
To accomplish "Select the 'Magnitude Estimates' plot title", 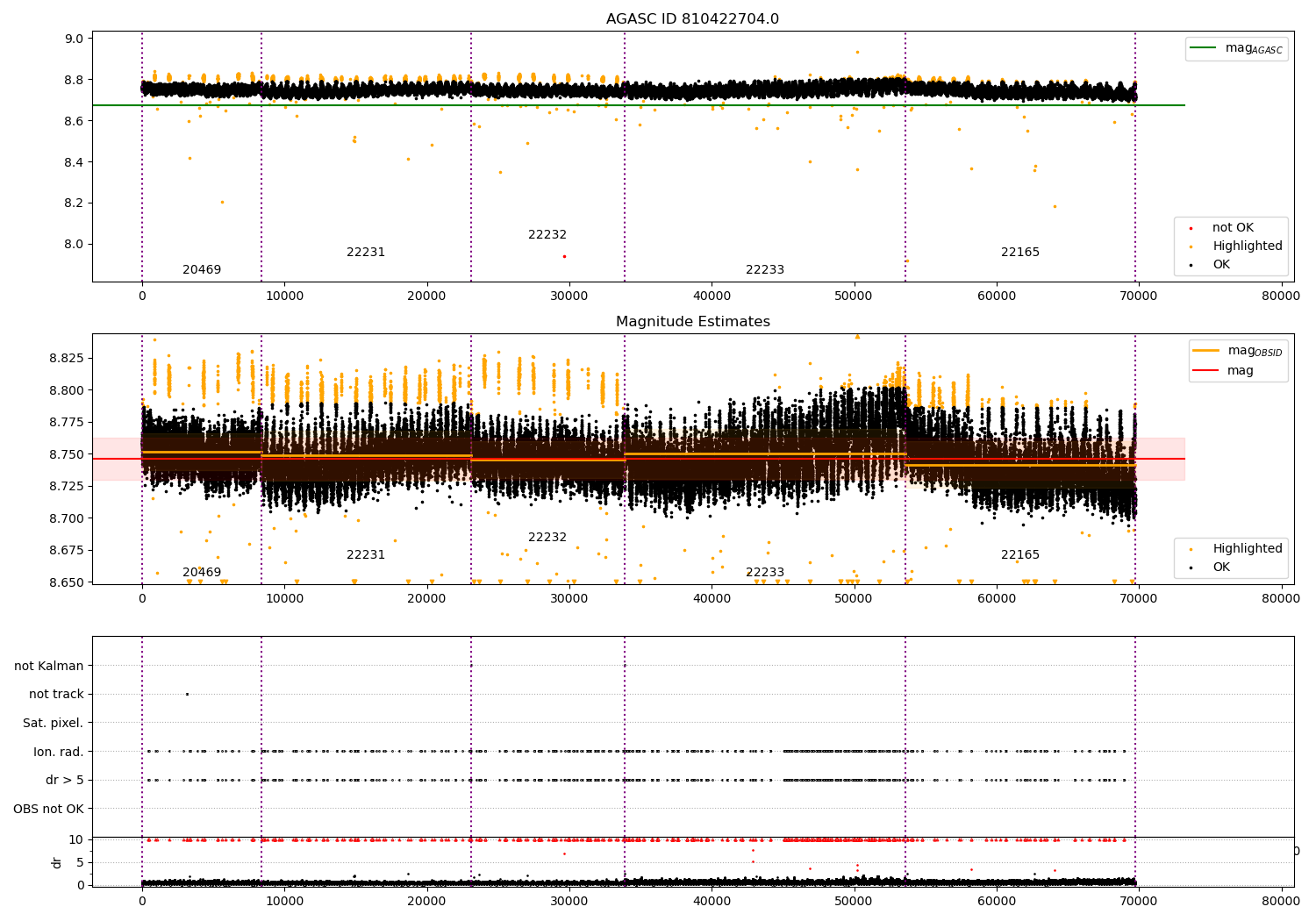I will (x=692, y=322).
